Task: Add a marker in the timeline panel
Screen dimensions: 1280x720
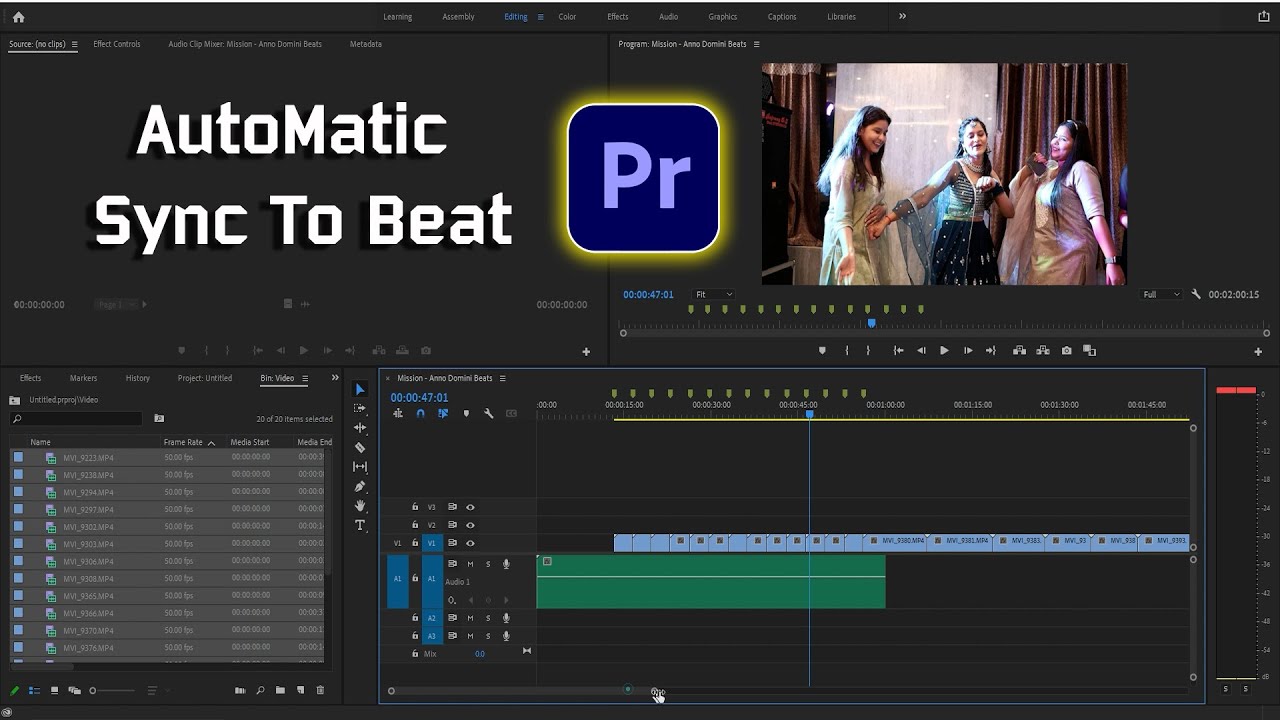Action: pos(466,413)
